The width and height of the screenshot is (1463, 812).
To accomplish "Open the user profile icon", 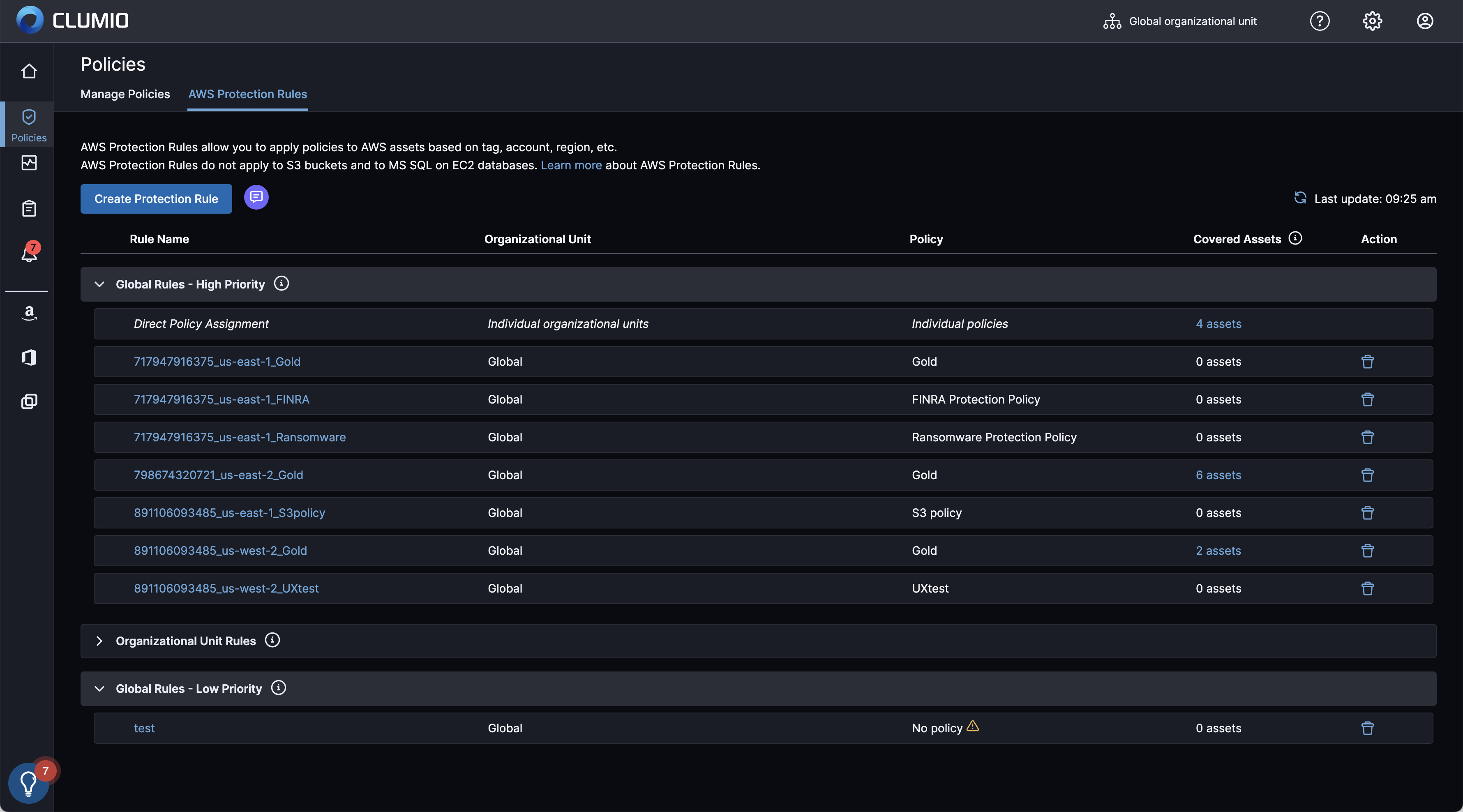I will pyautogui.click(x=1425, y=21).
